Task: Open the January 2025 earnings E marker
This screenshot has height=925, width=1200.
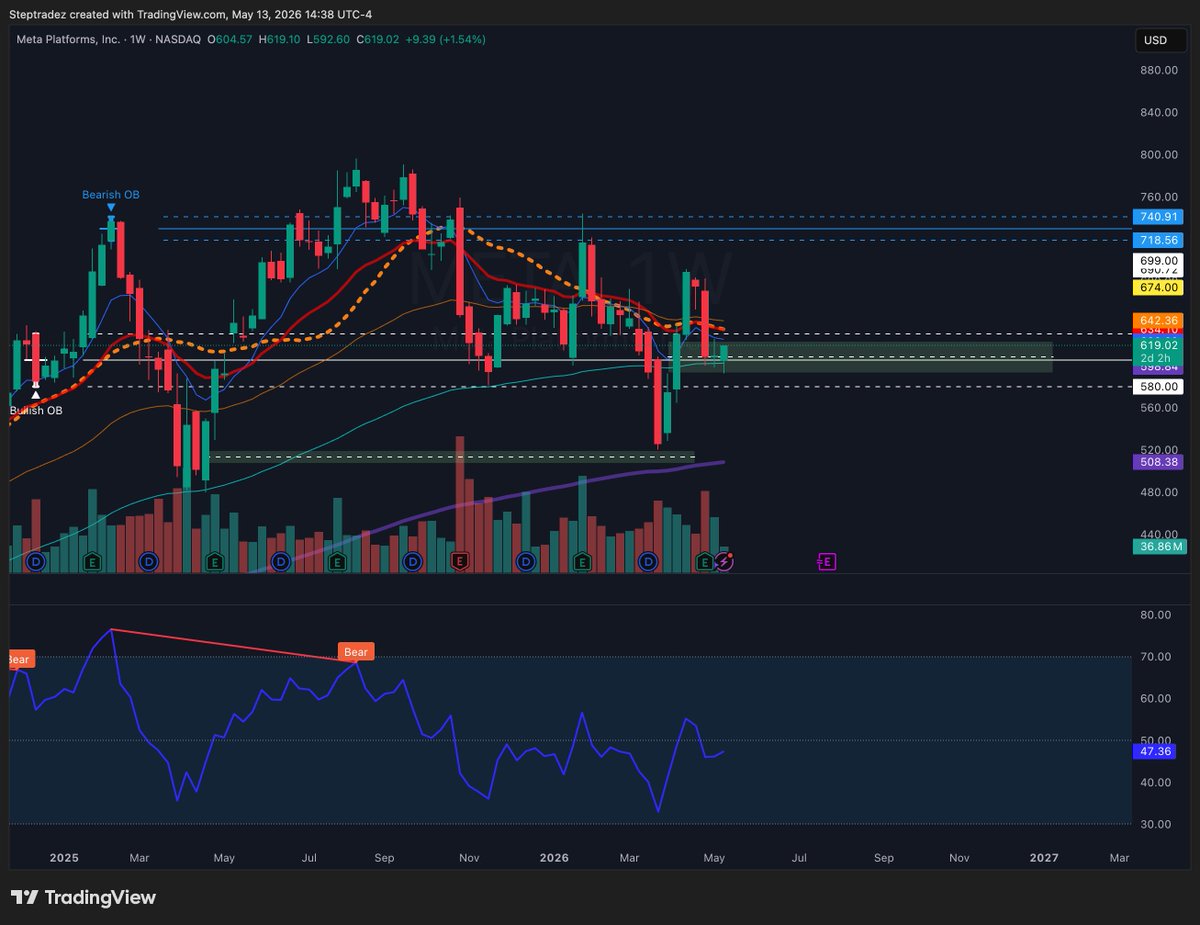Action: coord(92,562)
